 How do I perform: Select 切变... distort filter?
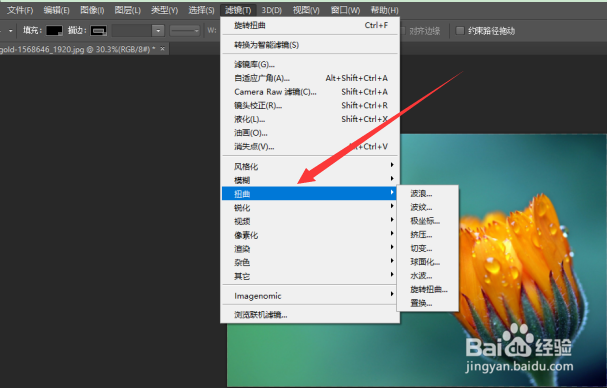428,249
